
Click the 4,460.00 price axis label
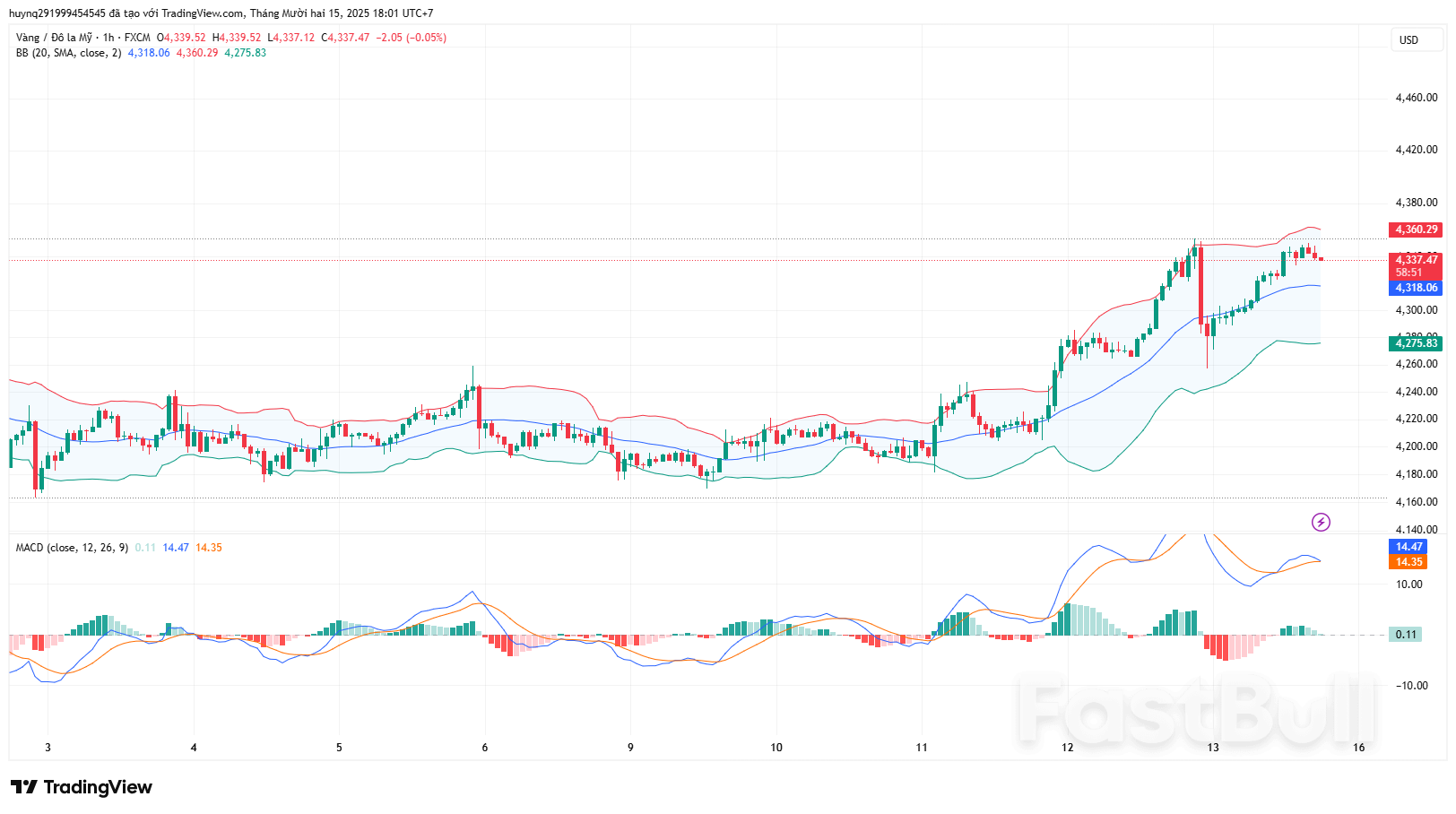(1416, 98)
